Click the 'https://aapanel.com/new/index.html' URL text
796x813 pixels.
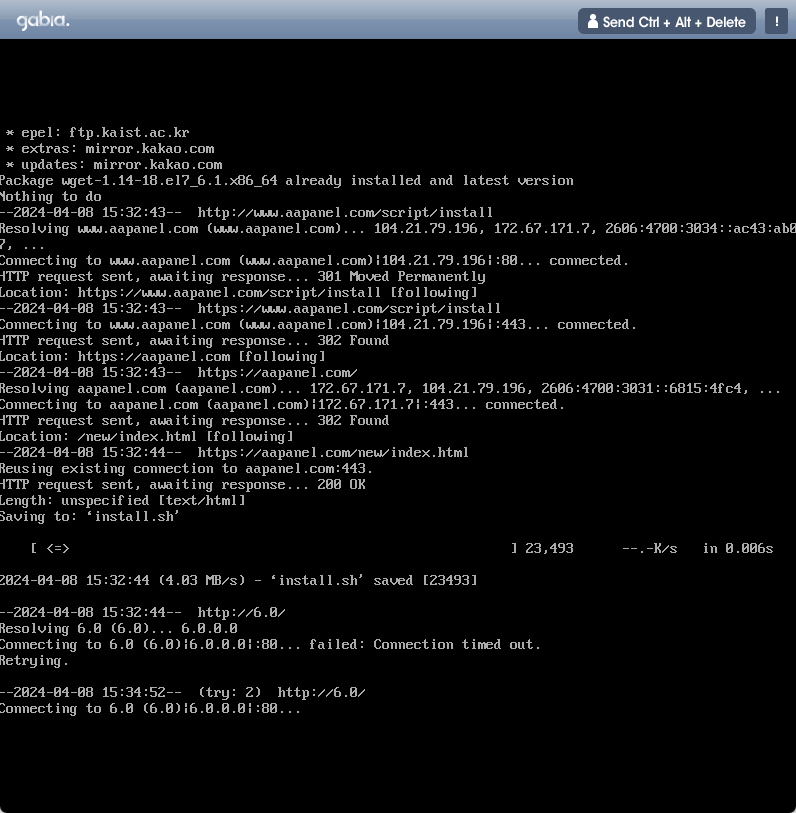pos(333,453)
